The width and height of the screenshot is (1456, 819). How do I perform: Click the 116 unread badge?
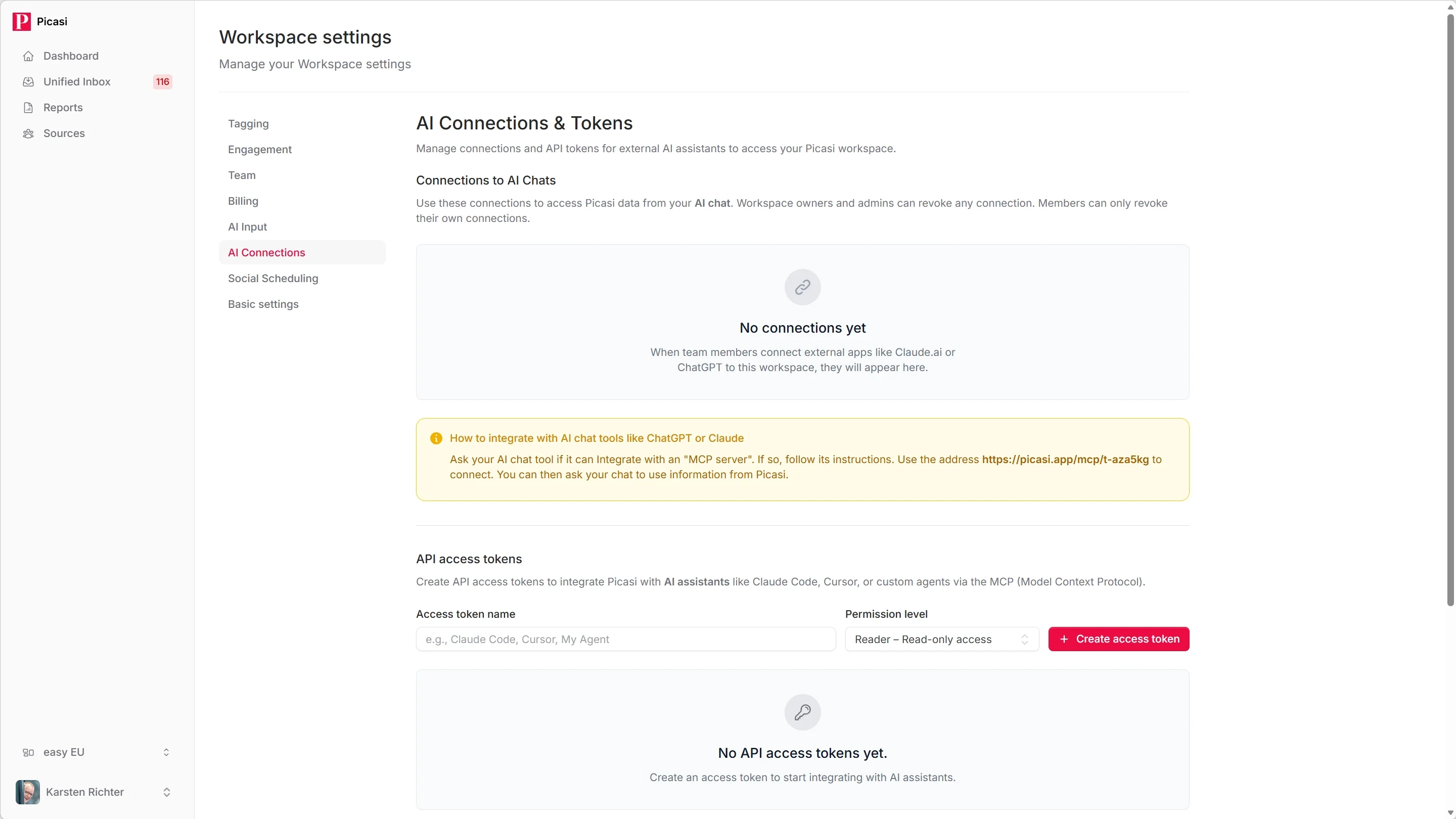pos(163,82)
